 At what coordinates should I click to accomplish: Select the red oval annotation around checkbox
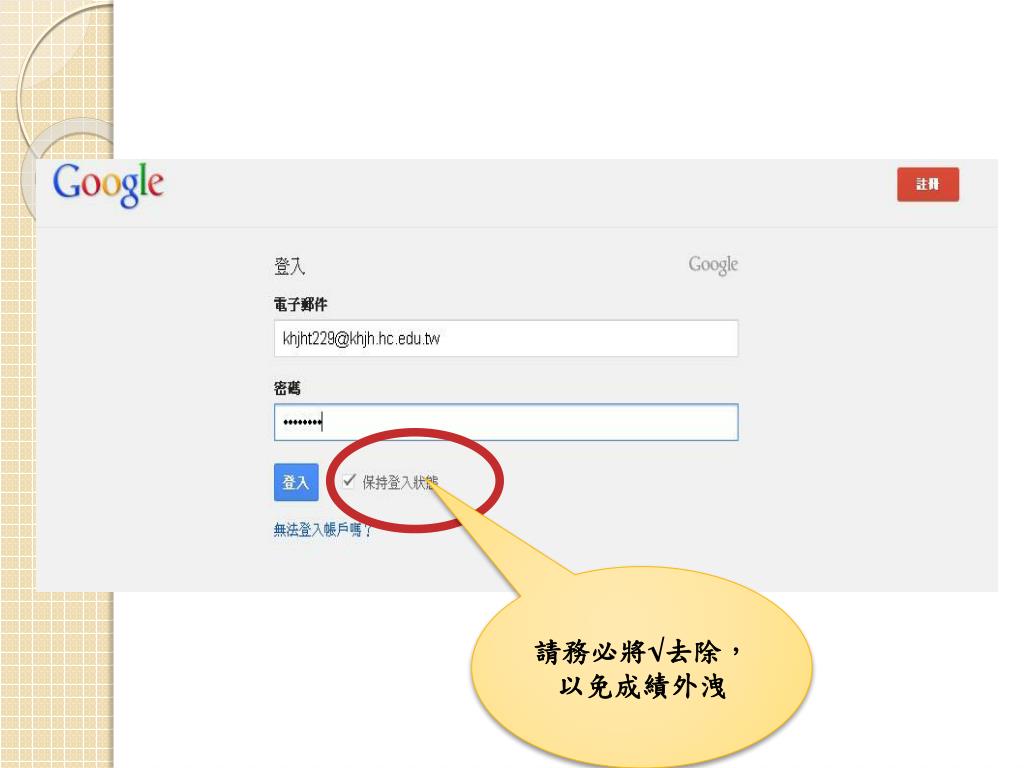coord(415,480)
